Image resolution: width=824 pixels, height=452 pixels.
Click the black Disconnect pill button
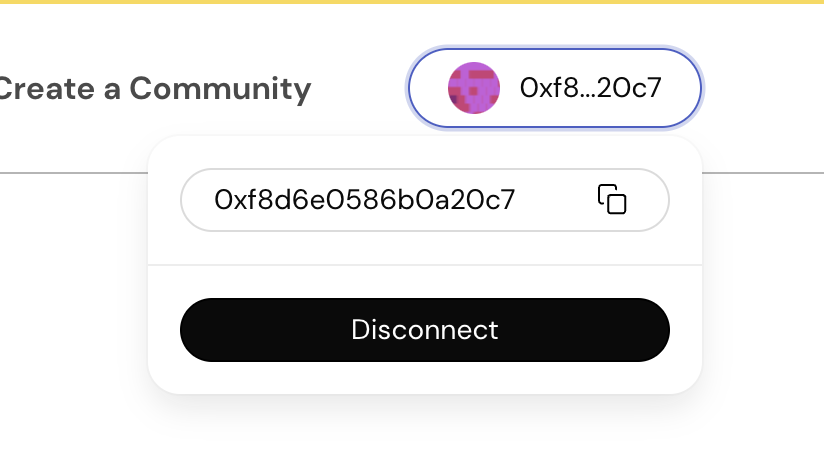point(425,330)
